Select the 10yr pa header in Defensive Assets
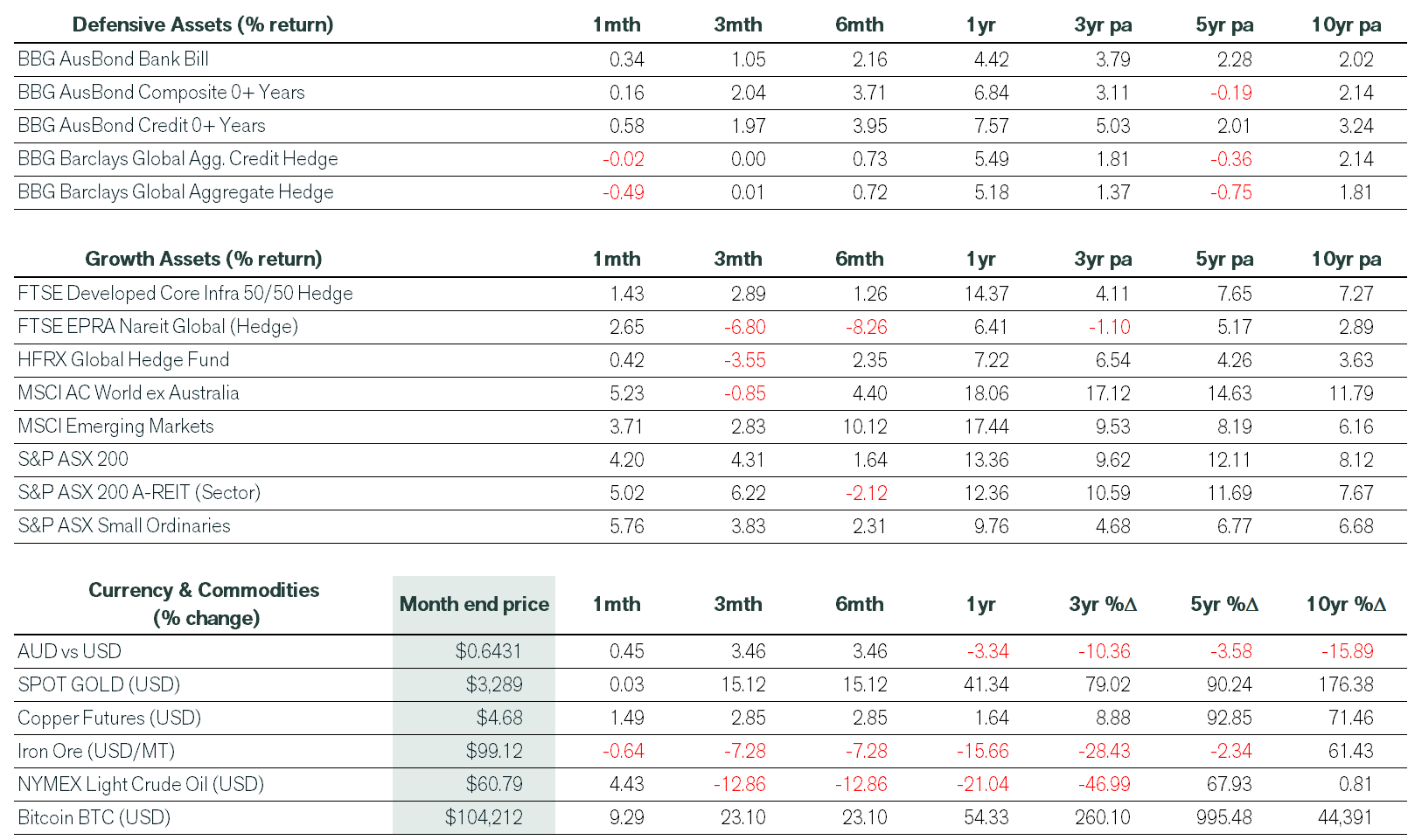 coord(1346,24)
